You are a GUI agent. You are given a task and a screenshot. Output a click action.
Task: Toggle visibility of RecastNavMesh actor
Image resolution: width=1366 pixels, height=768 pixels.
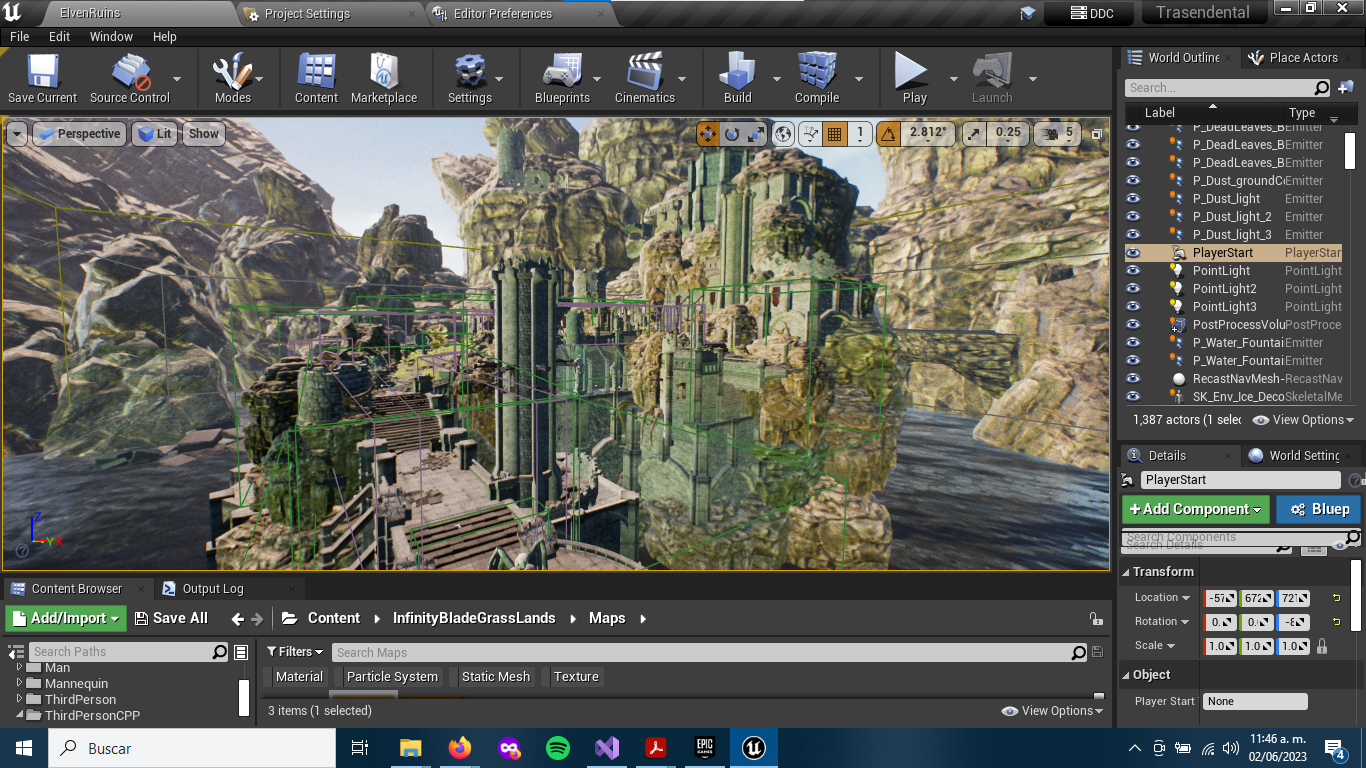[1133, 379]
